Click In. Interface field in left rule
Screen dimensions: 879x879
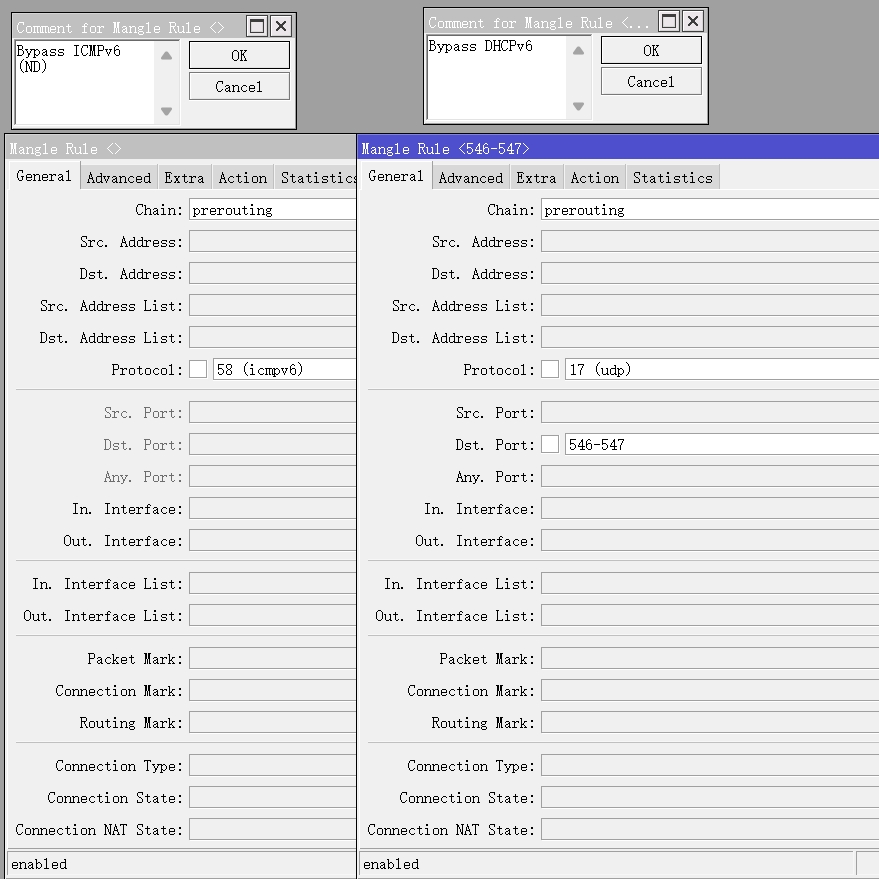272,508
